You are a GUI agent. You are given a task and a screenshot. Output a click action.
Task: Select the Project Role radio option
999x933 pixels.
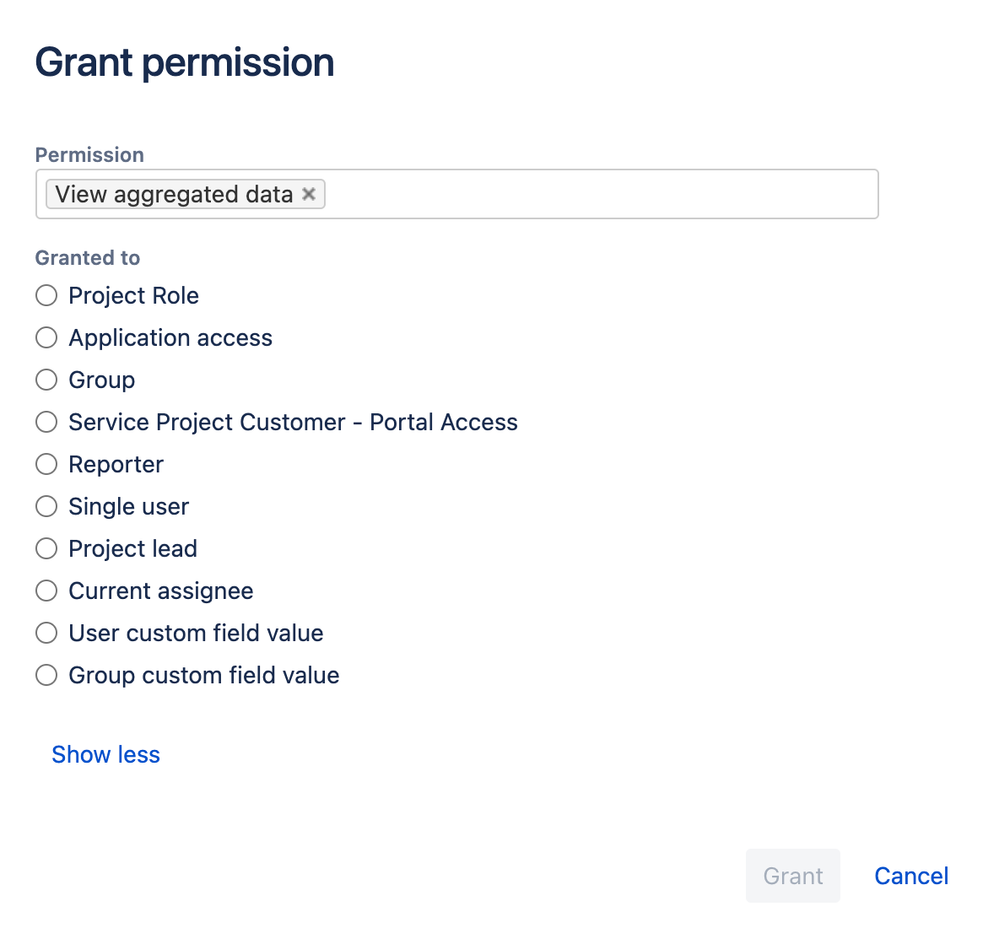click(46, 296)
